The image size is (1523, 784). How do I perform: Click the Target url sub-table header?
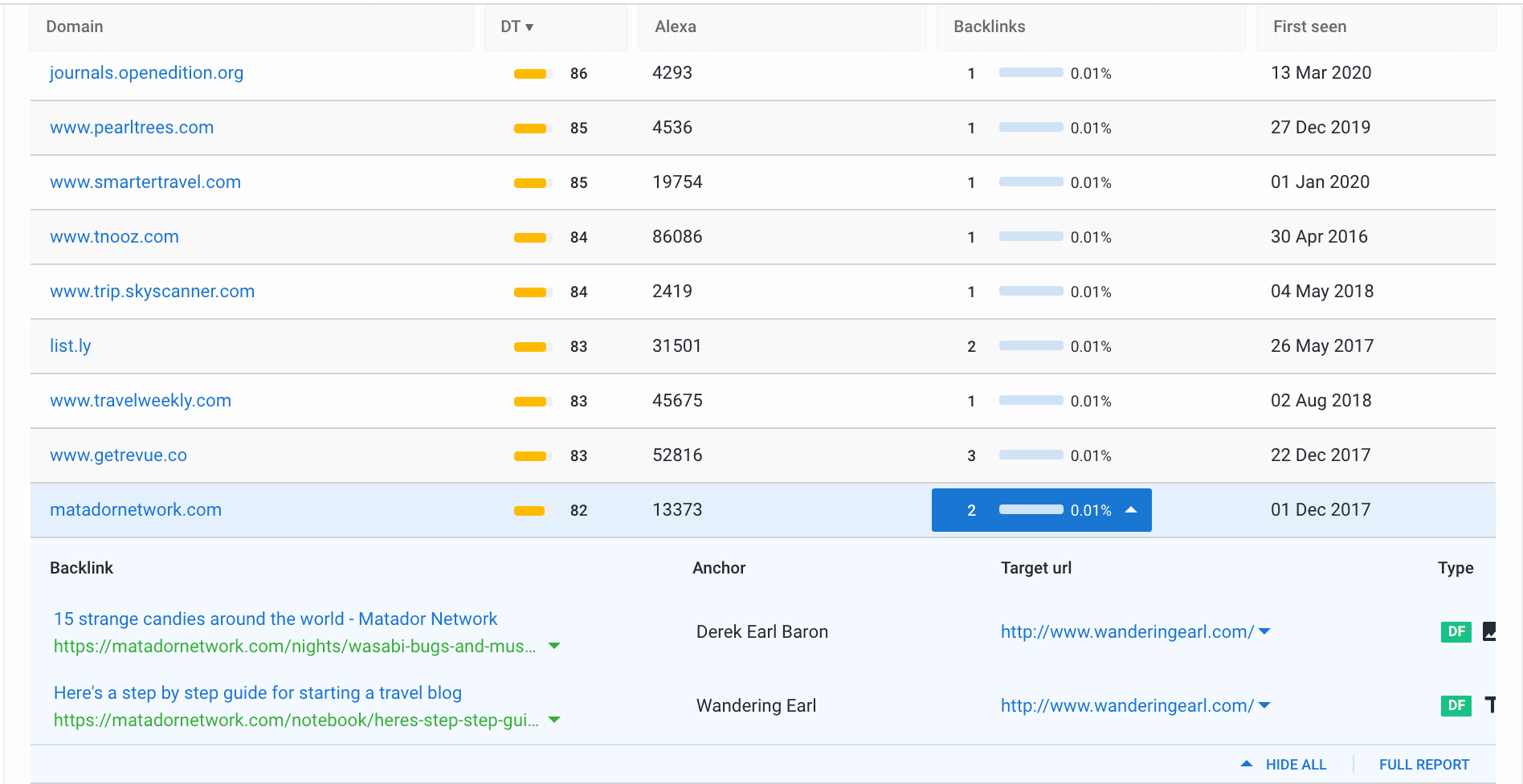(1036, 568)
